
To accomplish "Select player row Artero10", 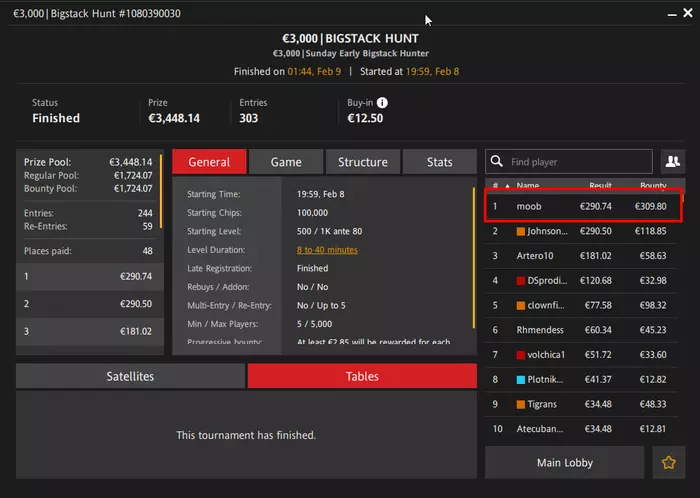I will click(582, 256).
